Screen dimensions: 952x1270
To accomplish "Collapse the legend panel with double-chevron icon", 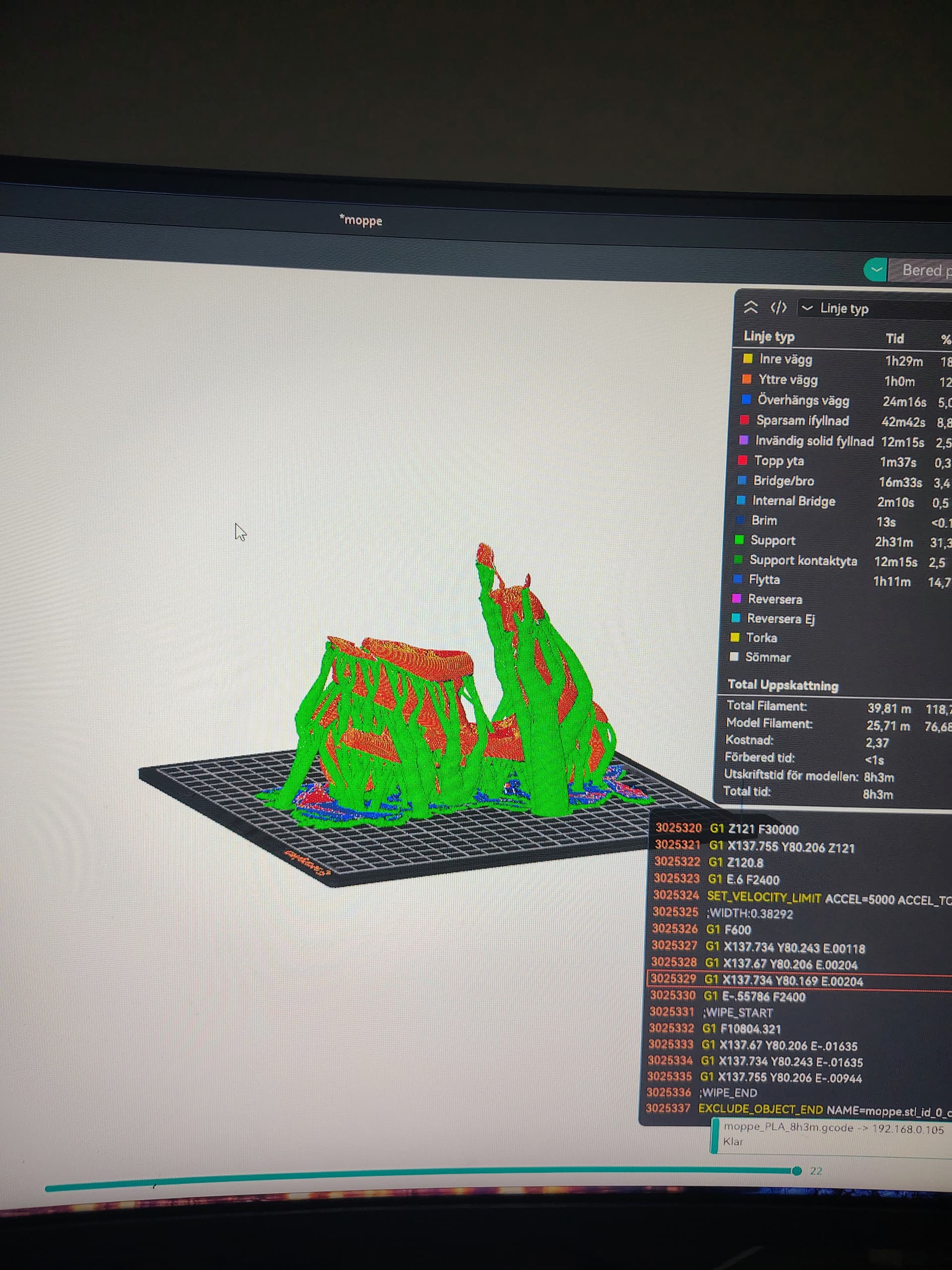I will coord(751,307).
